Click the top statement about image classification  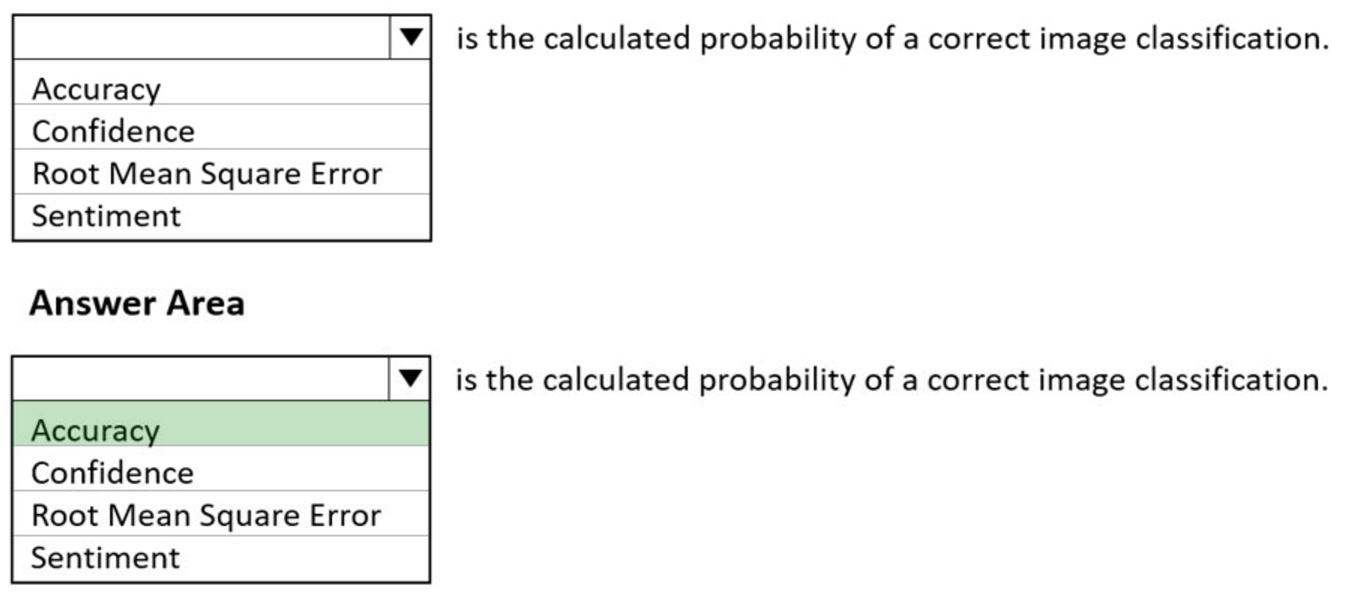pyautogui.click(x=892, y=39)
